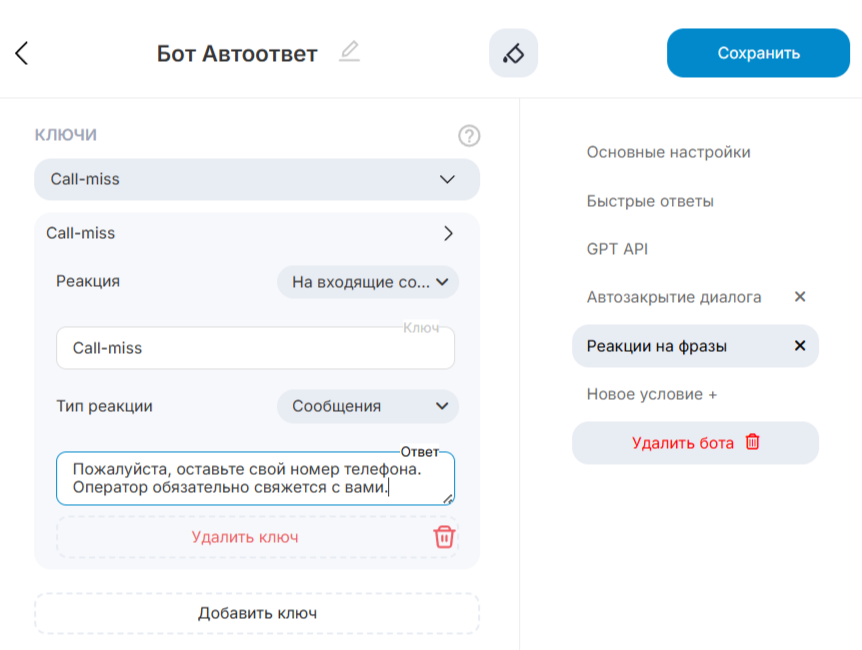The width and height of the screenshot is (862, 650).
Task: Open the help question mark icon
Action: [469, 136]
